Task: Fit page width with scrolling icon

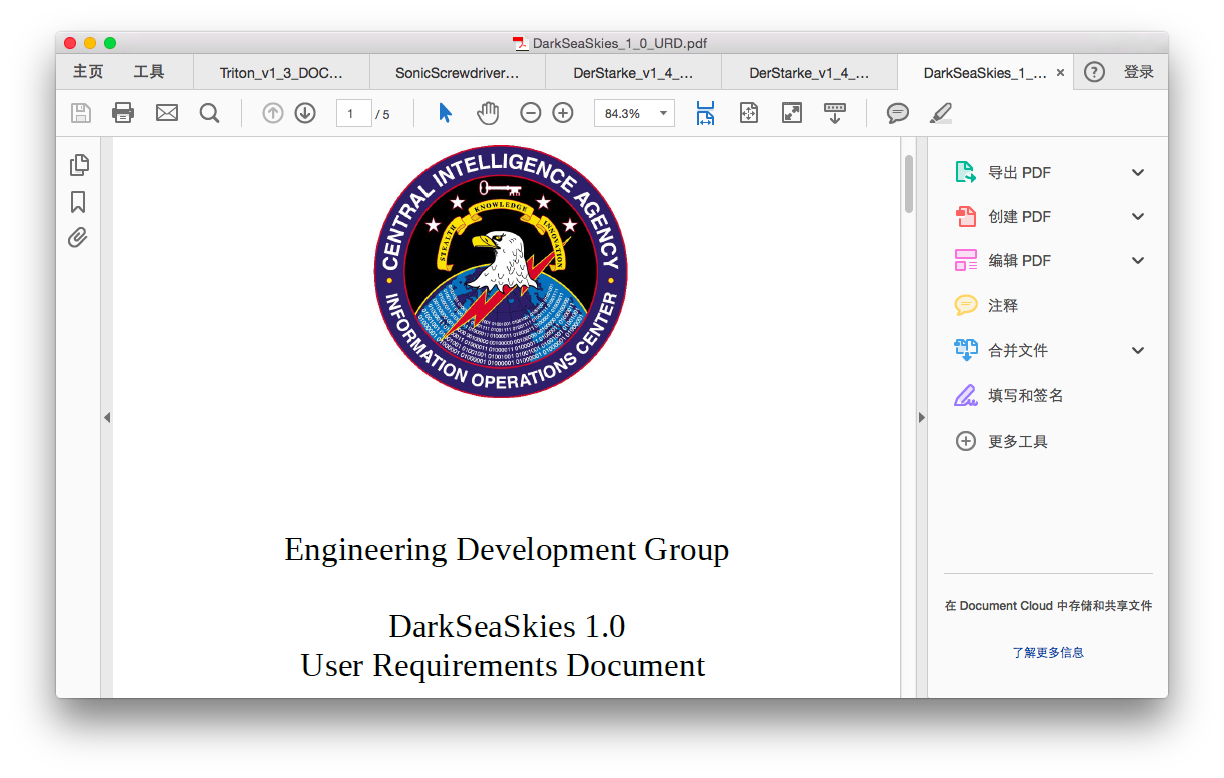Action: [x=706, y=113]
